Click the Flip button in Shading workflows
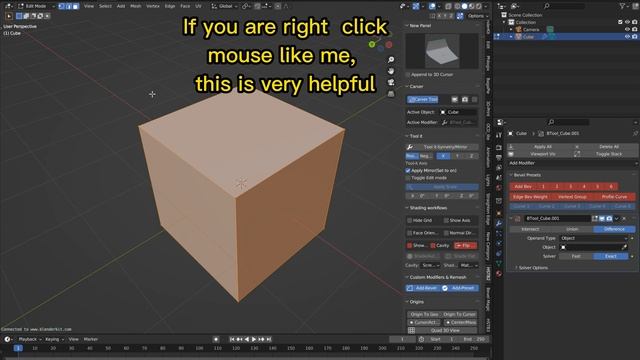This screenshot has height=360, width=640. pos(465,245)
